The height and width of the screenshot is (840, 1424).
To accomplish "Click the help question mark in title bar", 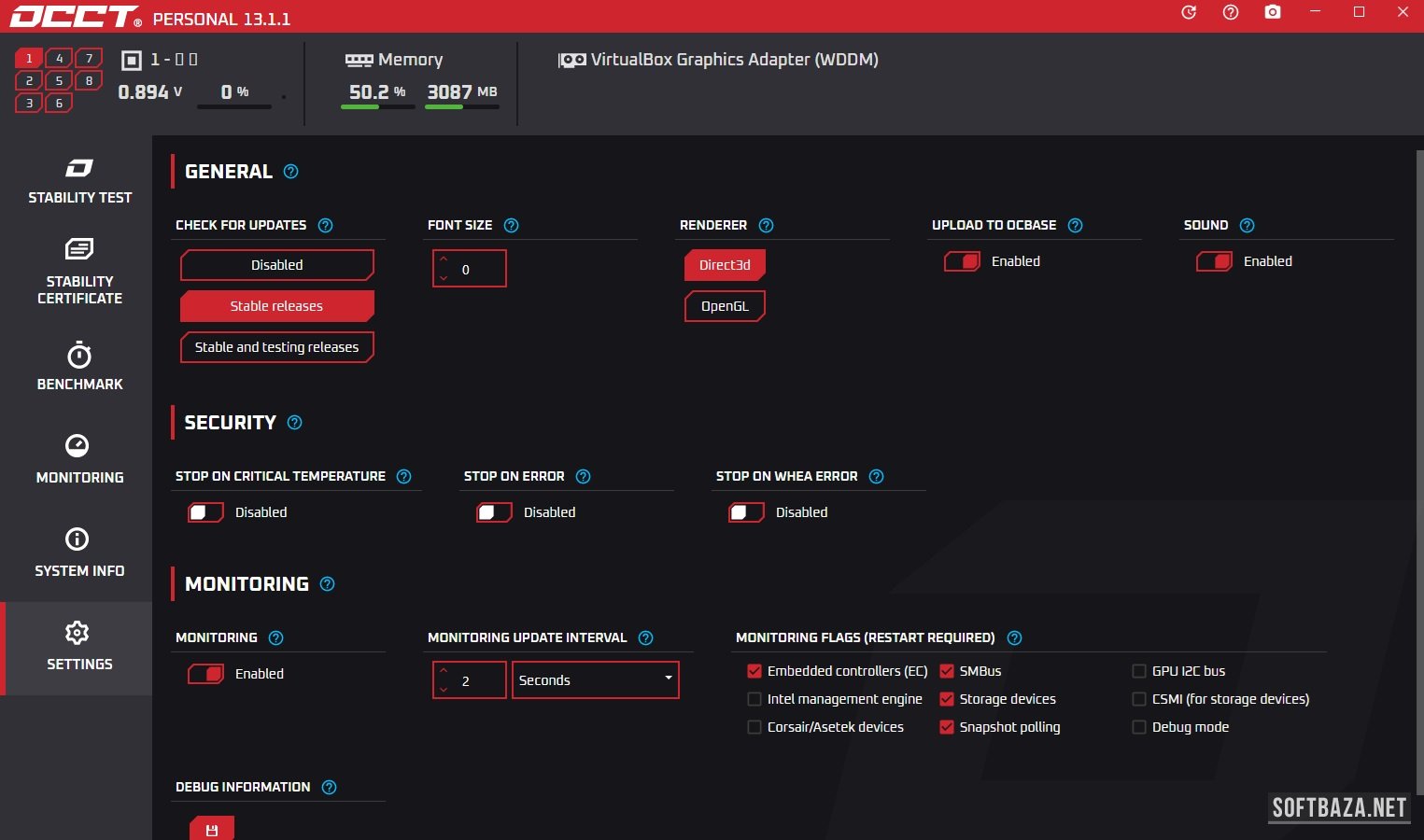I will [1231, 12].
